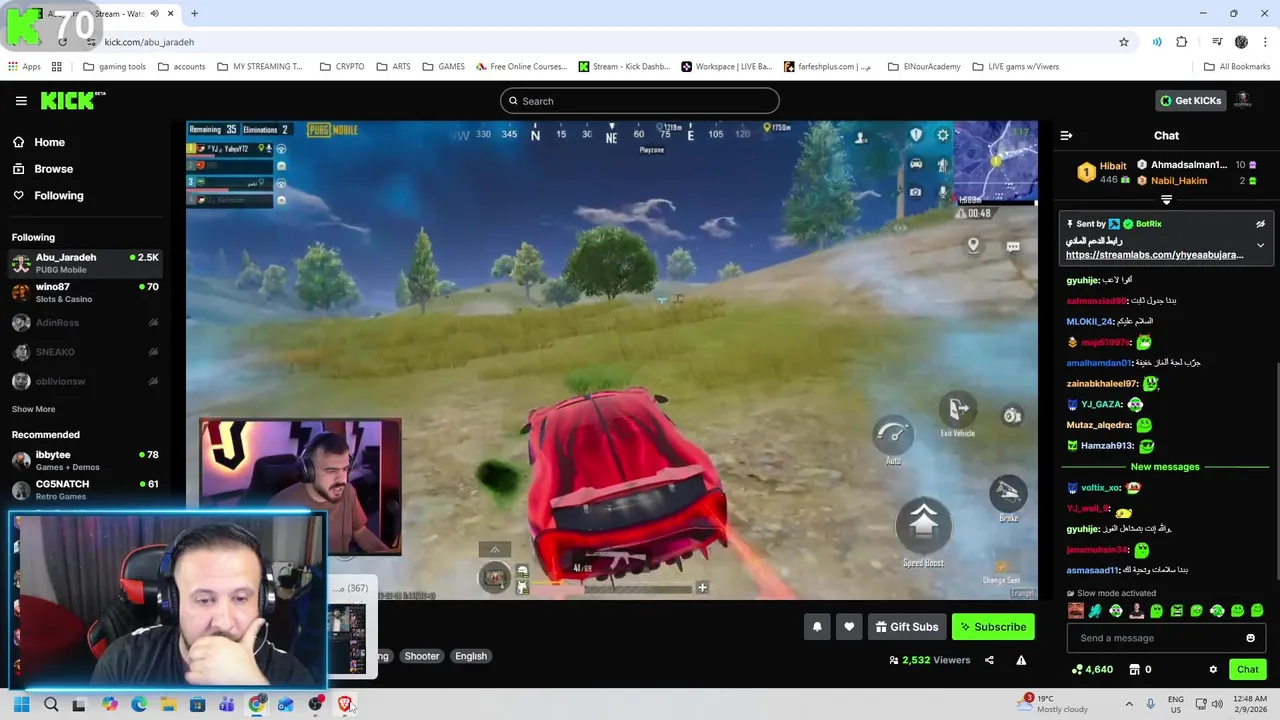The image size is (1280, 720).
Task: Open the 4,640 channel points balance
Action: click(1092, 669)
